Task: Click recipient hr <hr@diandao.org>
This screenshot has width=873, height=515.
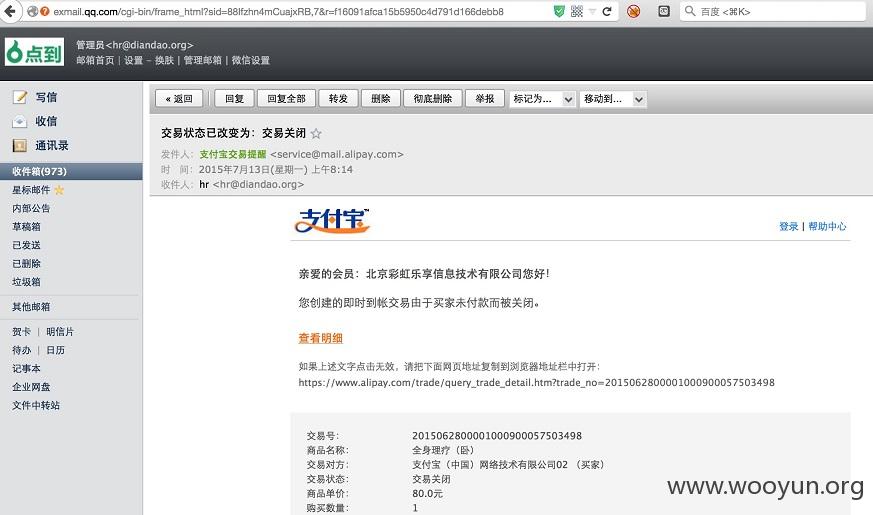Action: click(252, 184)
